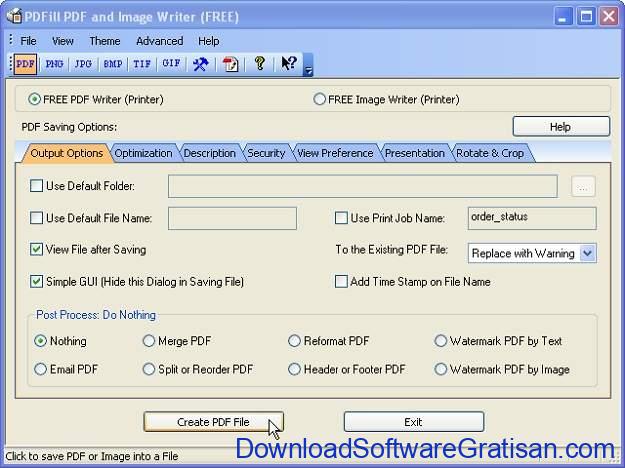
Task: Click the browse folder ellipsis button
Action: pos(583,186)
